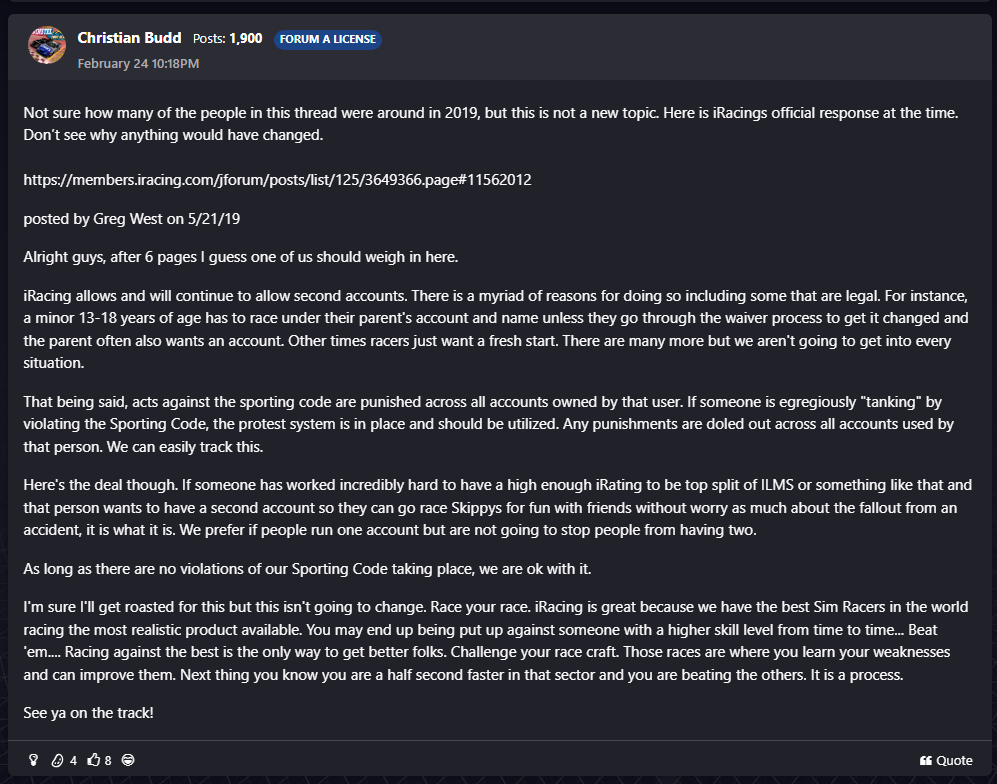
Task: Like the post with thumbs up
Action: coord(94,760)
